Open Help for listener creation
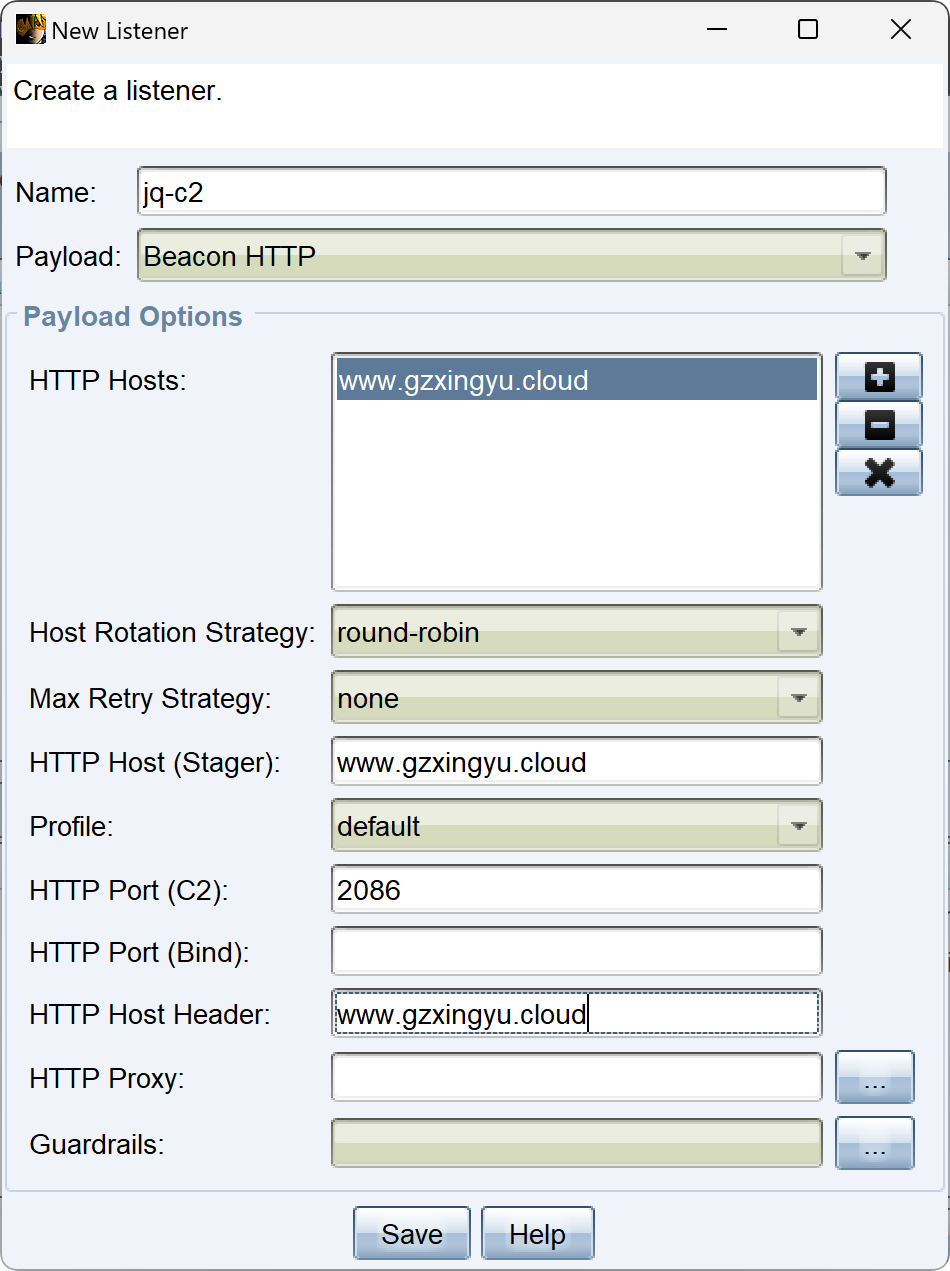Screen dimensions: 950x1271 [x=538, y=1233]
